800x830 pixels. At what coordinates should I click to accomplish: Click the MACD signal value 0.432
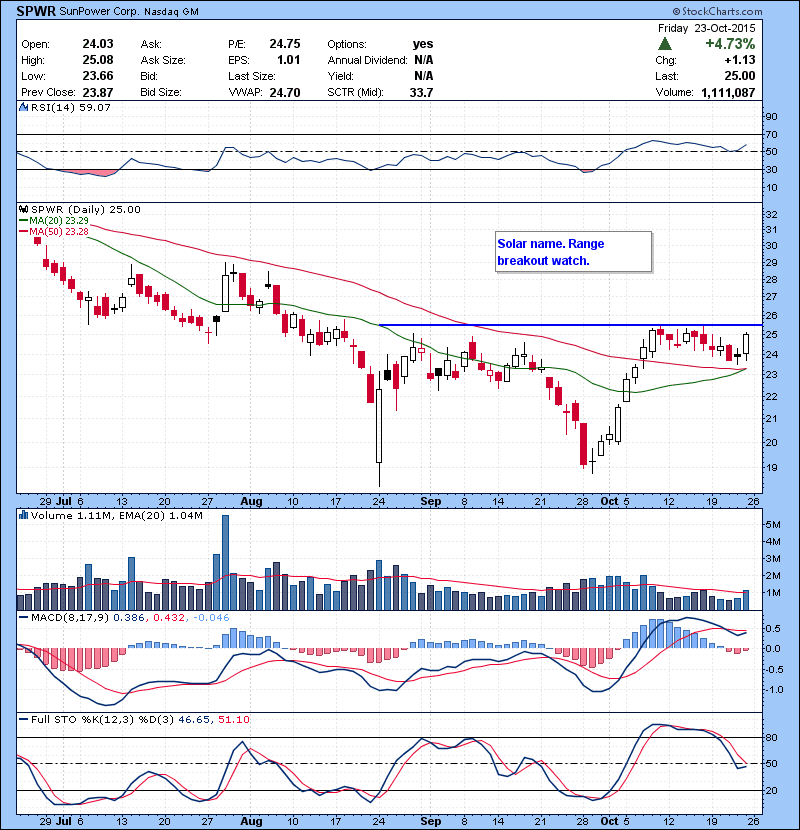point(169,617)
